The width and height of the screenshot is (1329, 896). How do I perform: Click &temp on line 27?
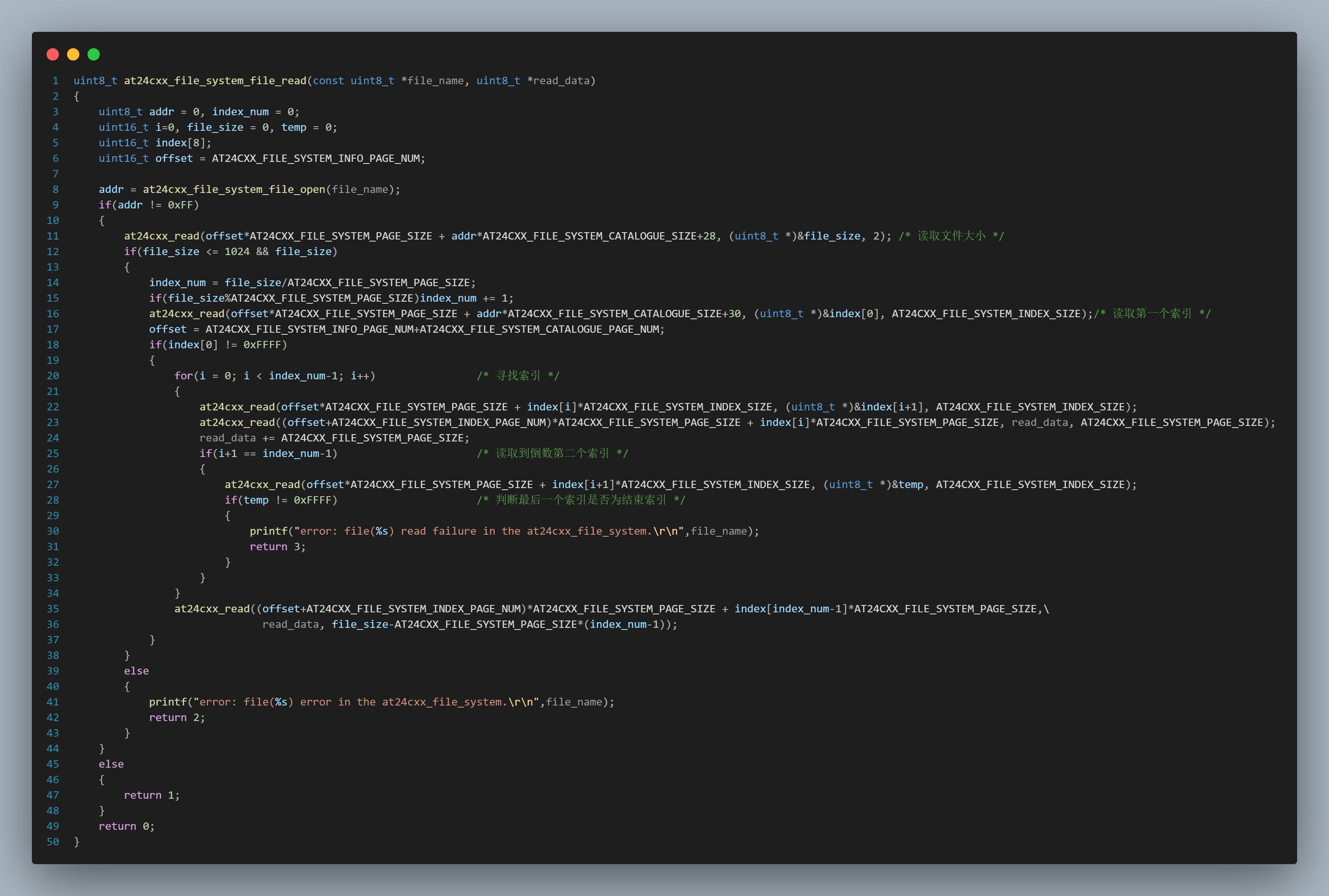pyautogui.click(x=908, y=484)
